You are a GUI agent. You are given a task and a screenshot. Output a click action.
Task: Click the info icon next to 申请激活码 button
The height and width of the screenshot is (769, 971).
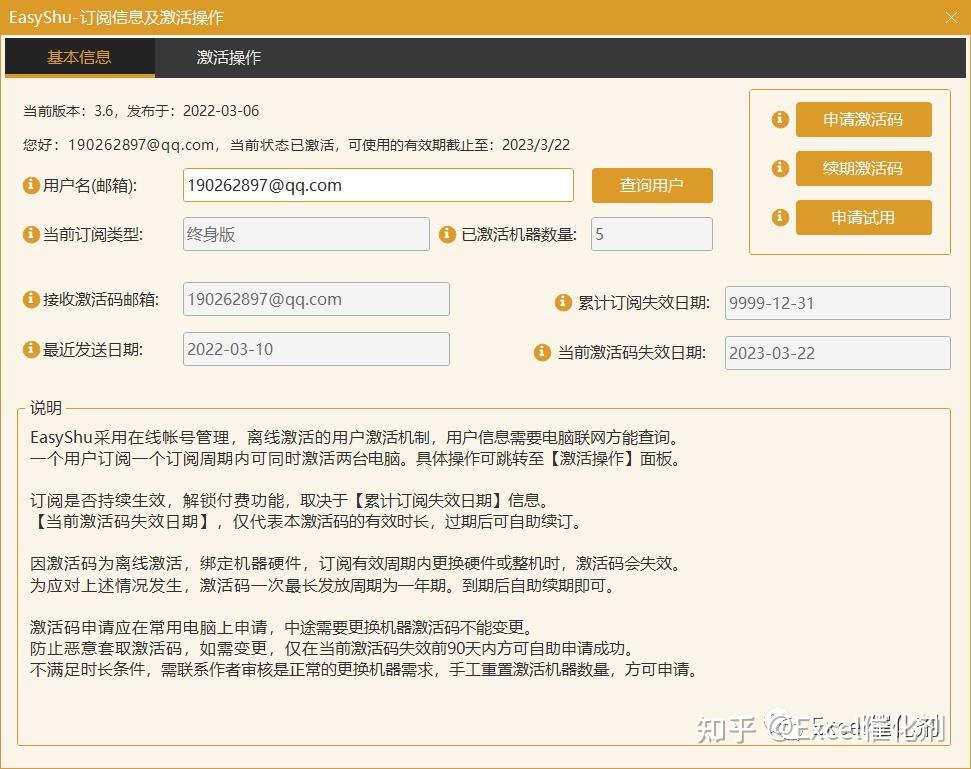tap(779, 119)
